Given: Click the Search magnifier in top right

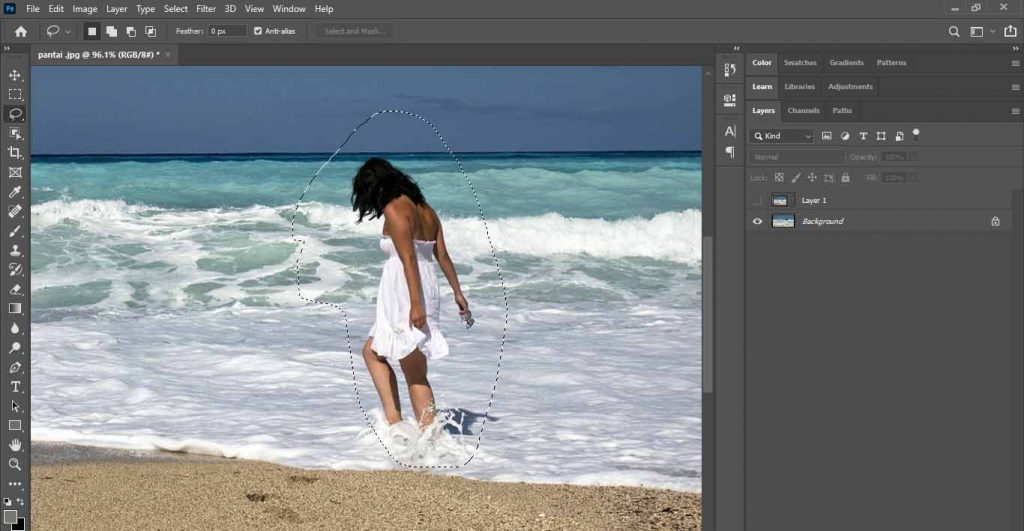Looking at the screenshot, I should (x=954, y=31).
